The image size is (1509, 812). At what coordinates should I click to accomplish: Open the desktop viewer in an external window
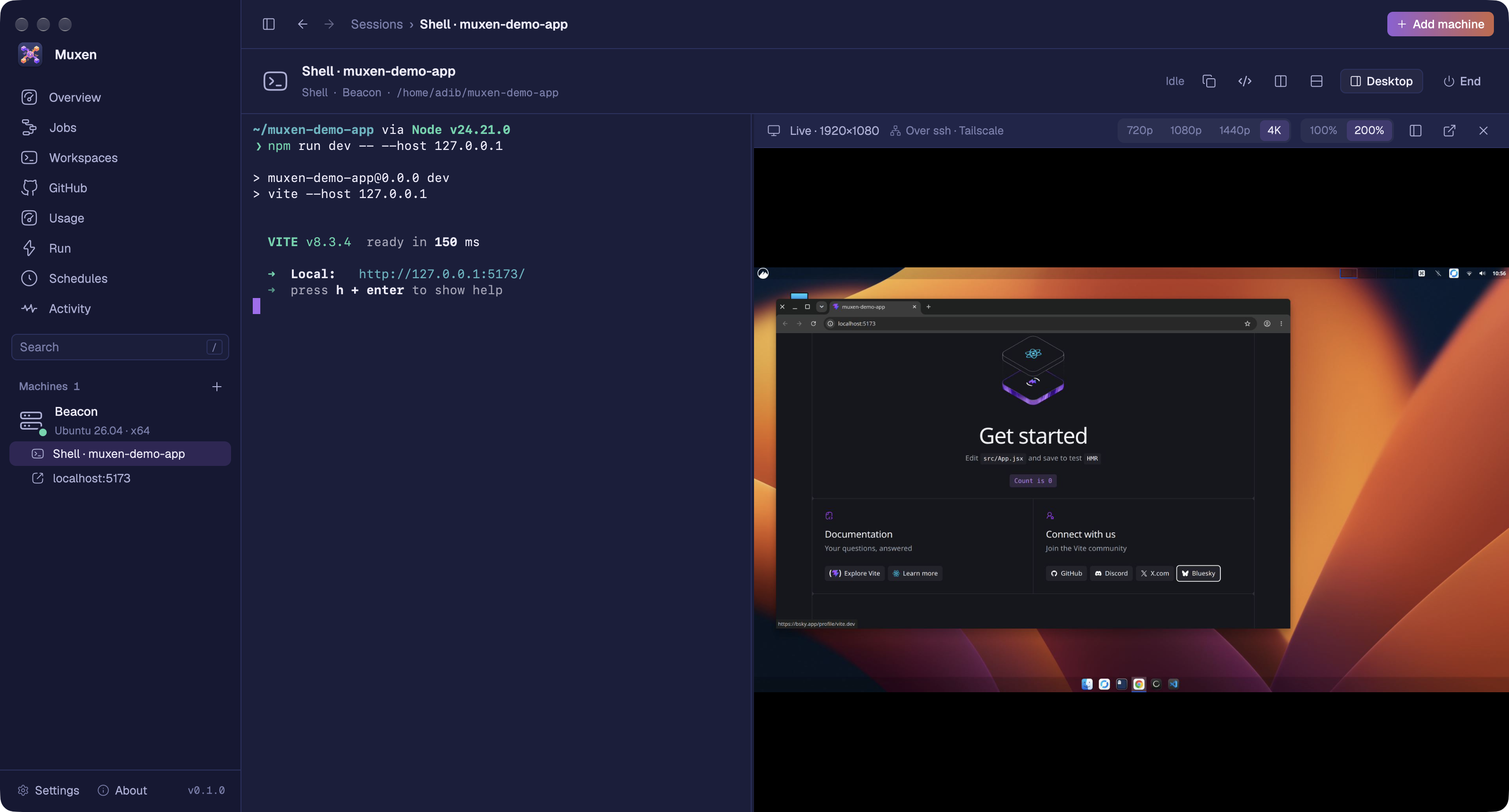[1449, 130]
